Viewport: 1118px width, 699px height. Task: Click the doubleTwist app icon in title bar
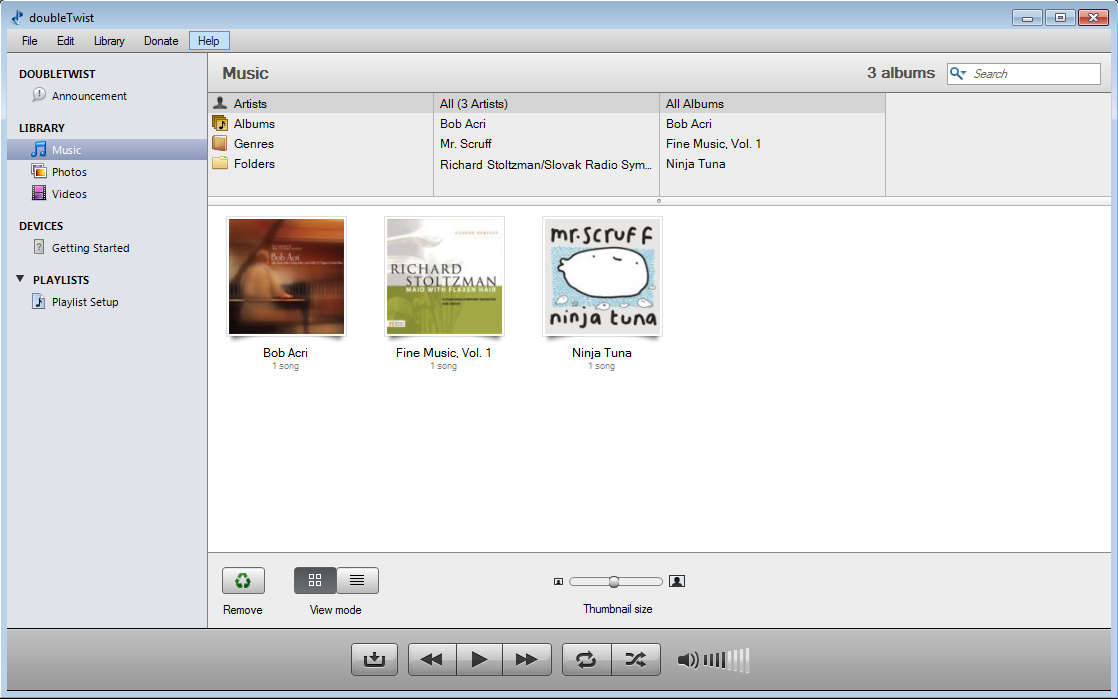17,17
